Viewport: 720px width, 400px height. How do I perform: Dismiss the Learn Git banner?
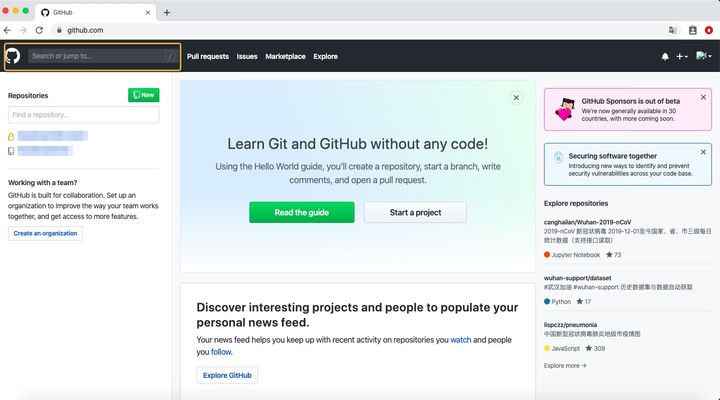pyautogui.click(x=516, y=97)
